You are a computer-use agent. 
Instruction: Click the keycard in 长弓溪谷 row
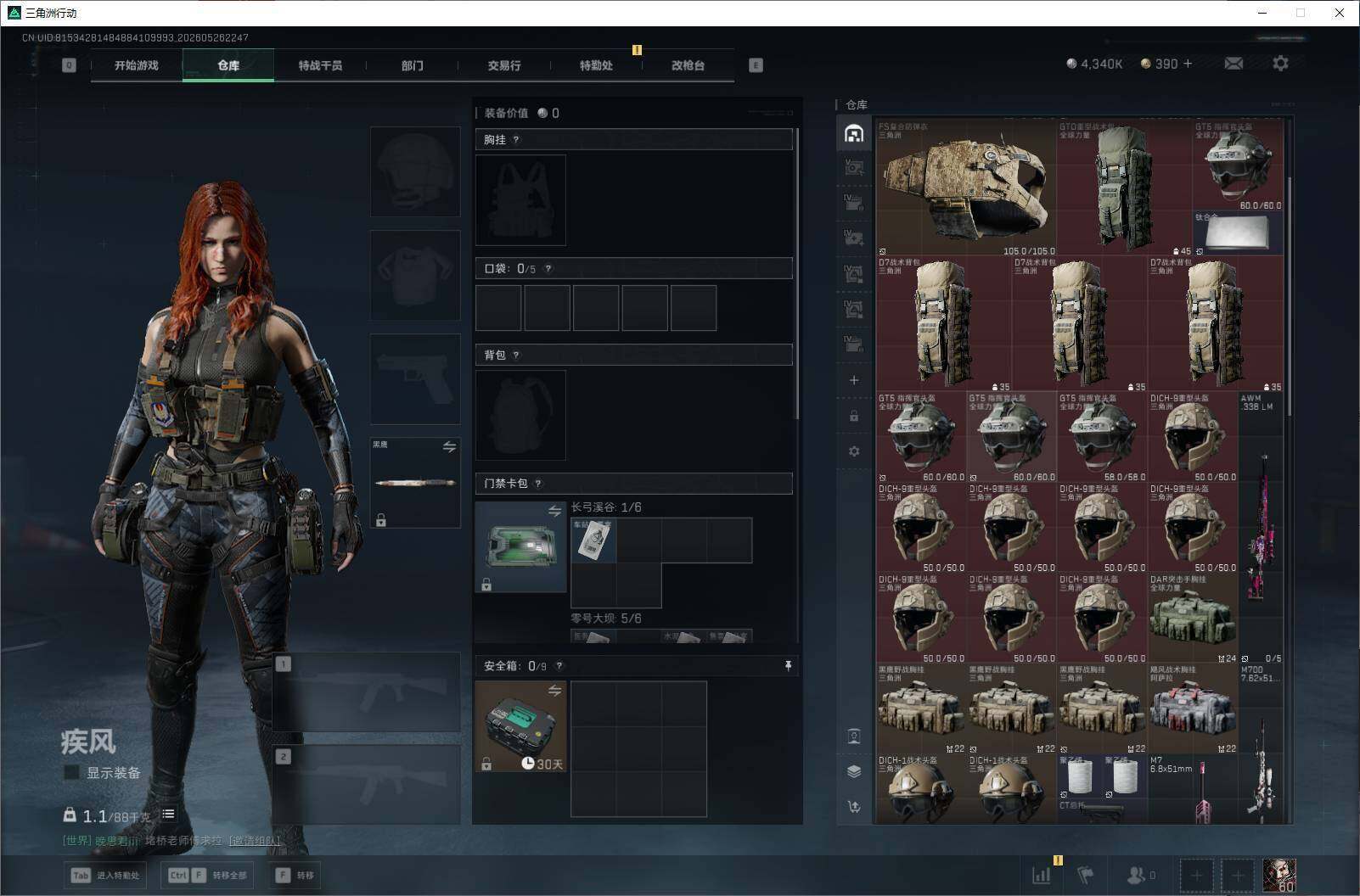coord(593,540)
